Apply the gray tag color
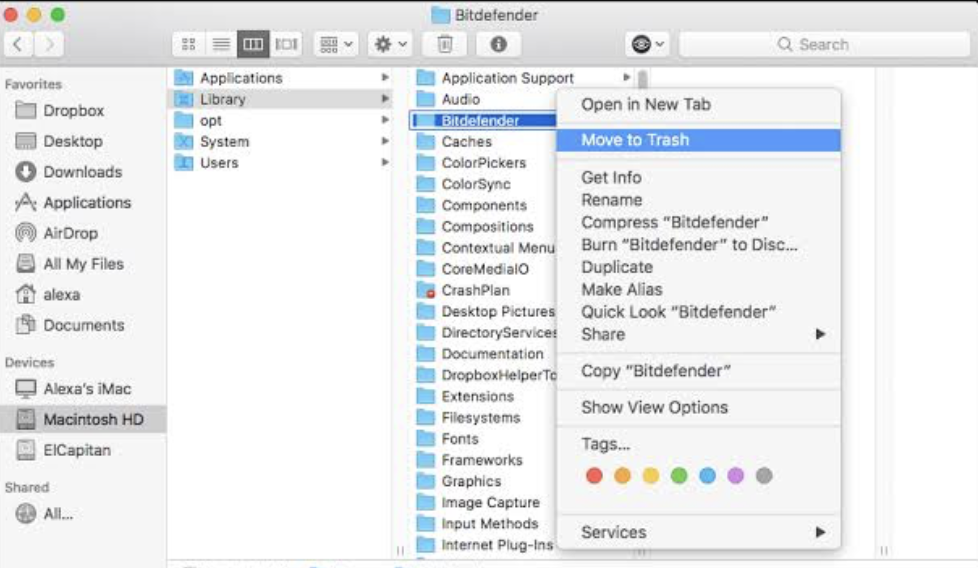This screenshot has width=978, height=568. pyautogui.click(x=764, y=476)
